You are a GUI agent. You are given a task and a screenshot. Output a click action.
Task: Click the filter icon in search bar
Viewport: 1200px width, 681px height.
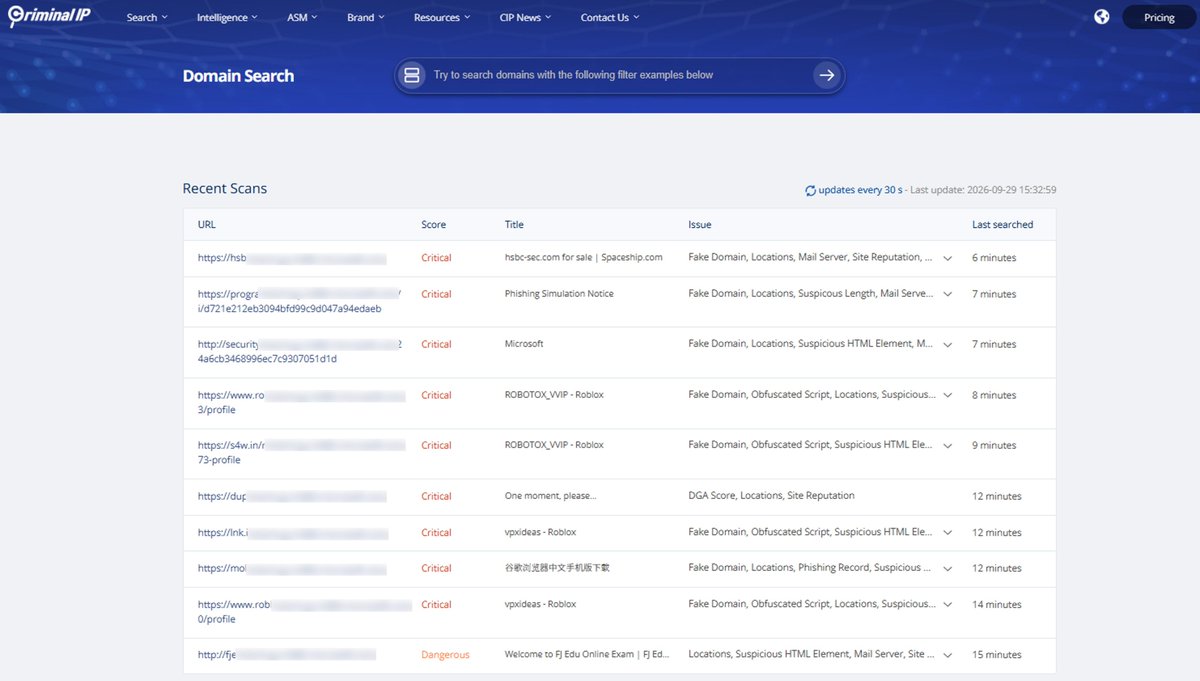tap(411, 75)
